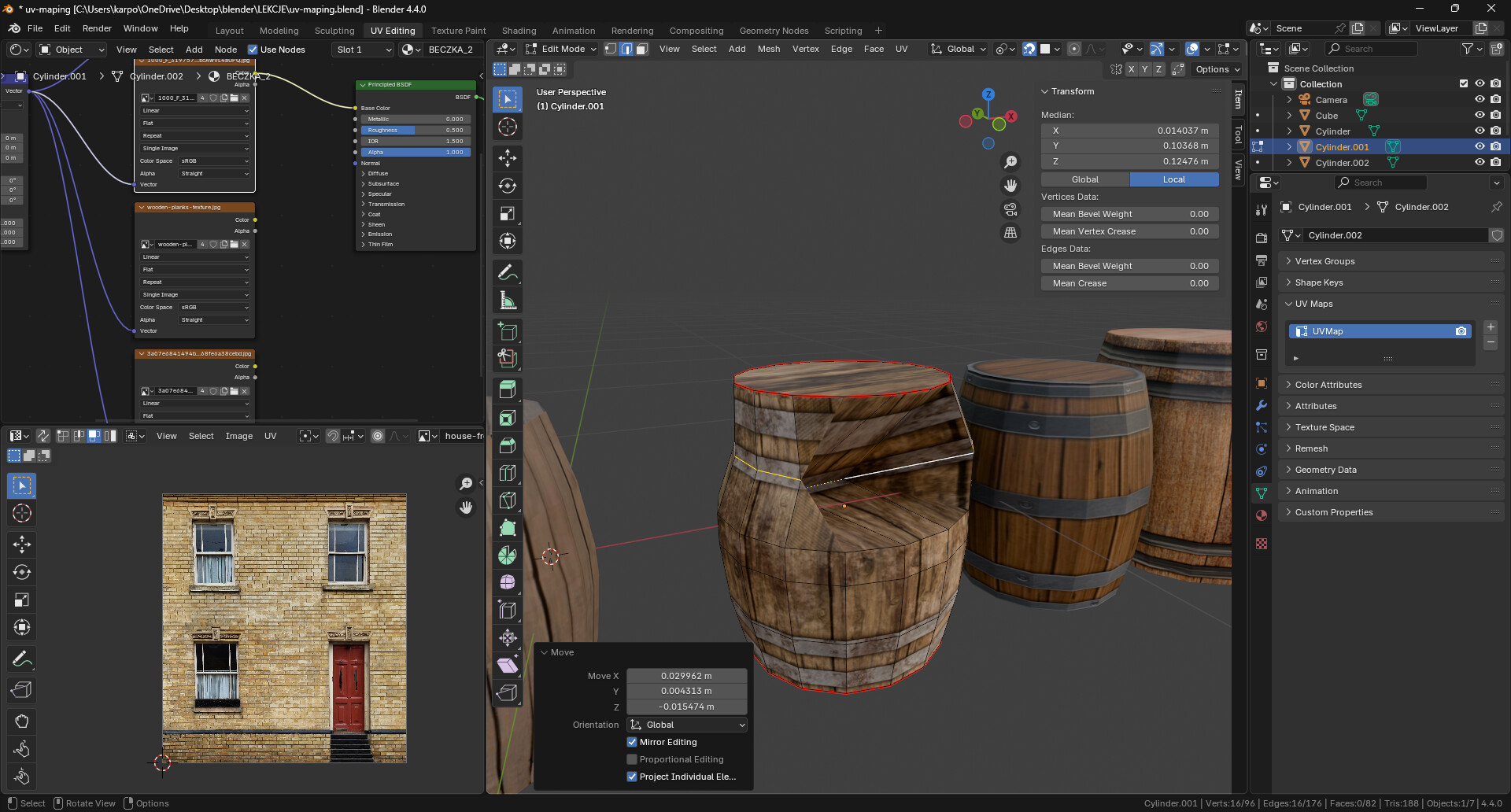Click the Local button in the Transform panel
This screenshot has width=1511, height=812.
click(x=1173, y=179)
